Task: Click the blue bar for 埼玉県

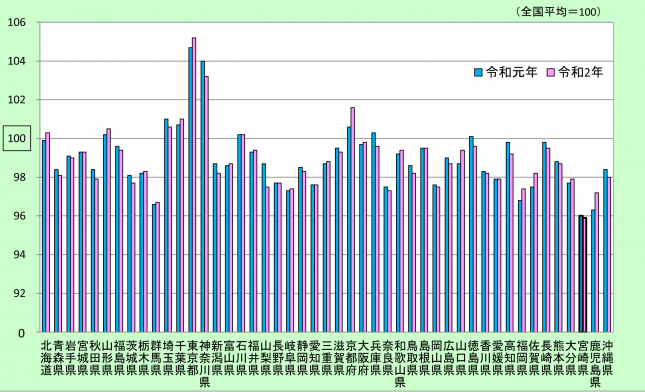Action: pyautogui.click(x=166, y=225)
